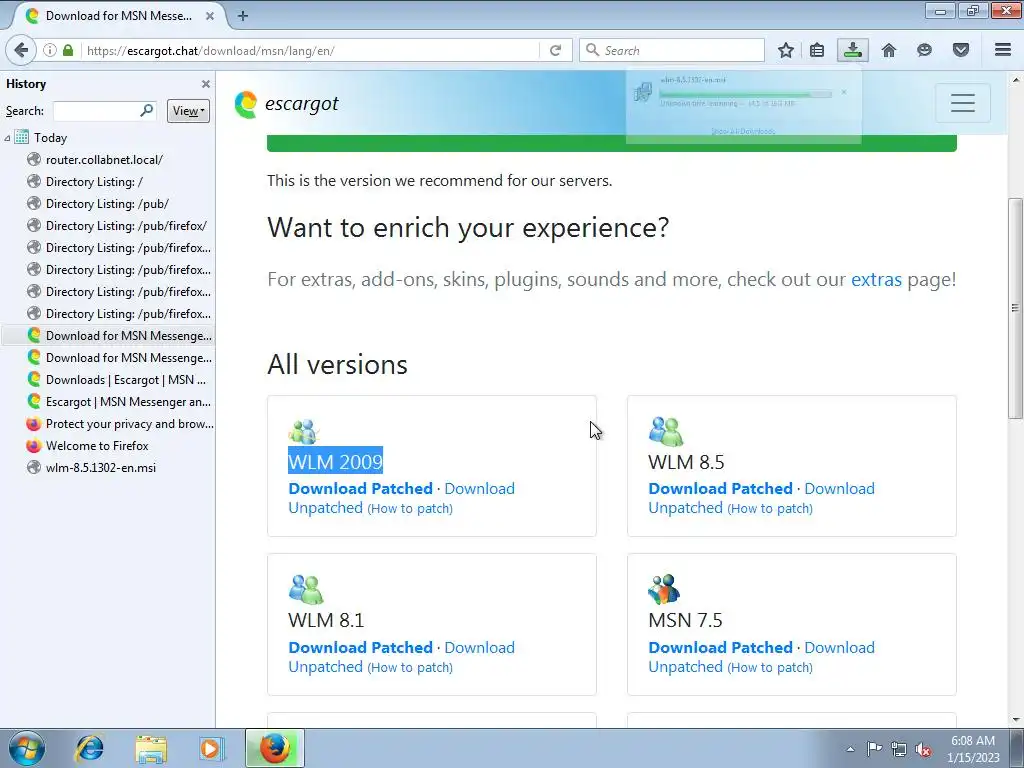Click the WLM 8.1 messenger icon
Screen dimensions: 1024x768
[x=306, y=590]
